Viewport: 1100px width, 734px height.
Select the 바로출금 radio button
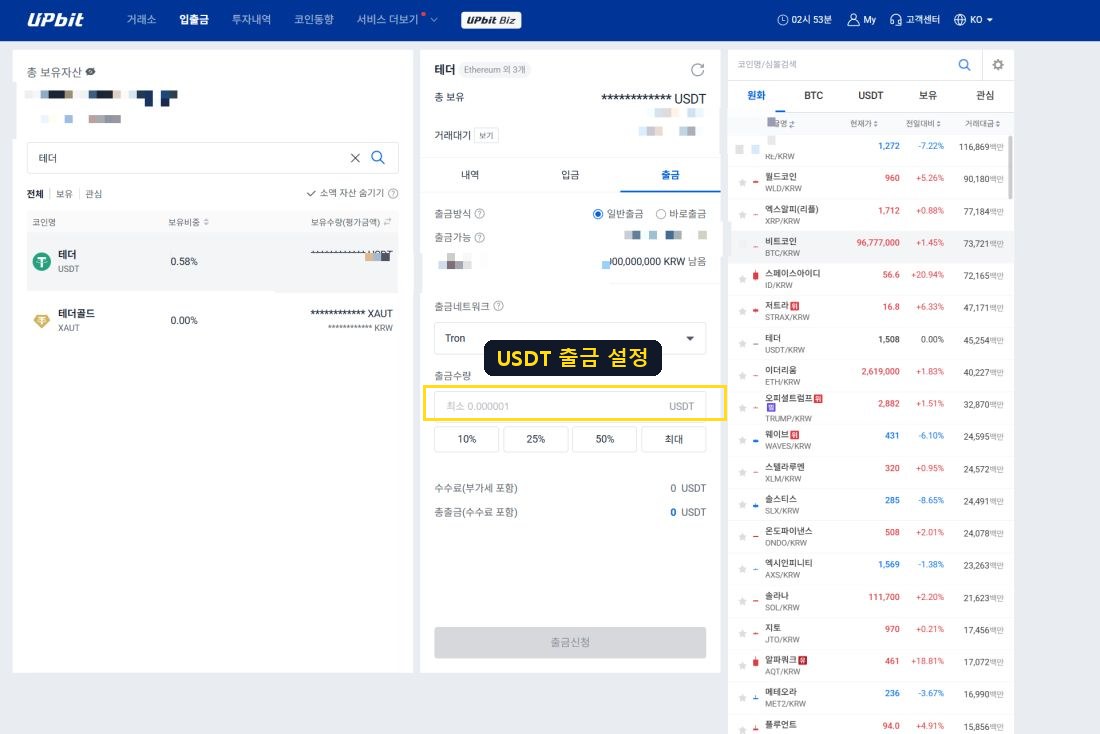pos(660,214)
